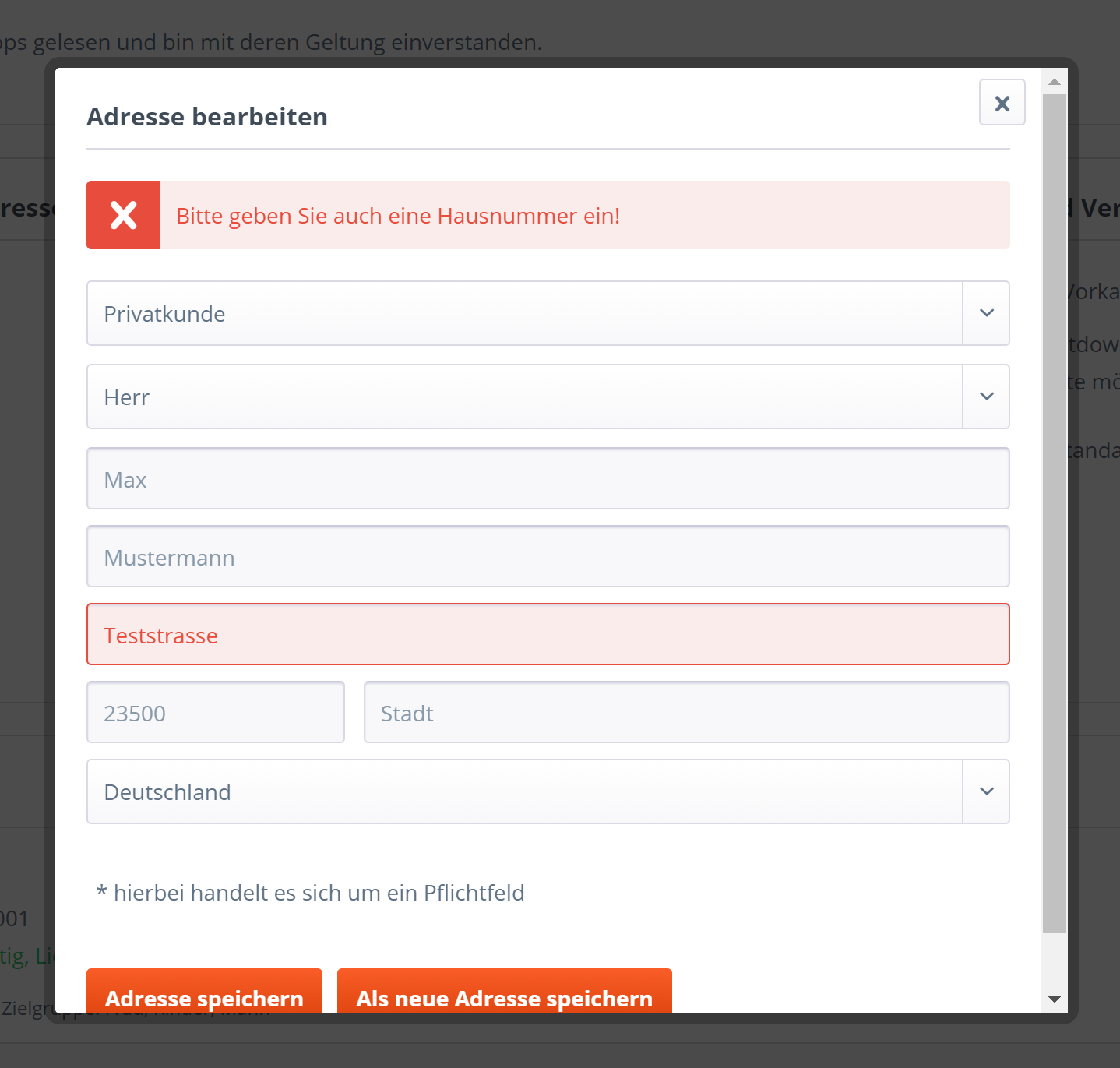
Task: Focus the first name field Max
Action: coord(548,478)
